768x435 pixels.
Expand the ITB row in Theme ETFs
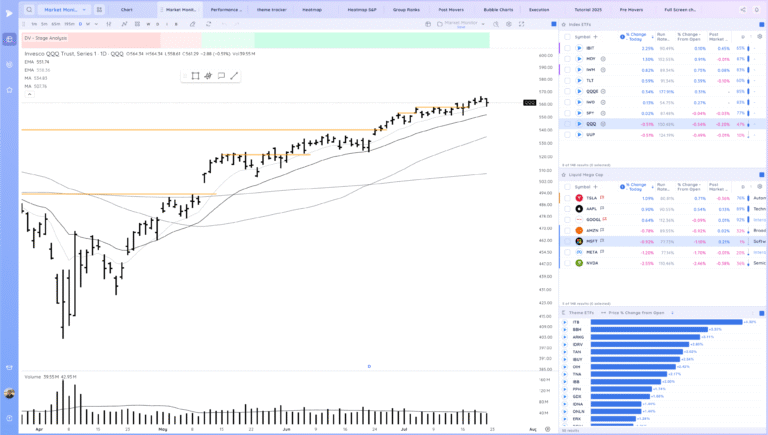(x=565, y=322)
